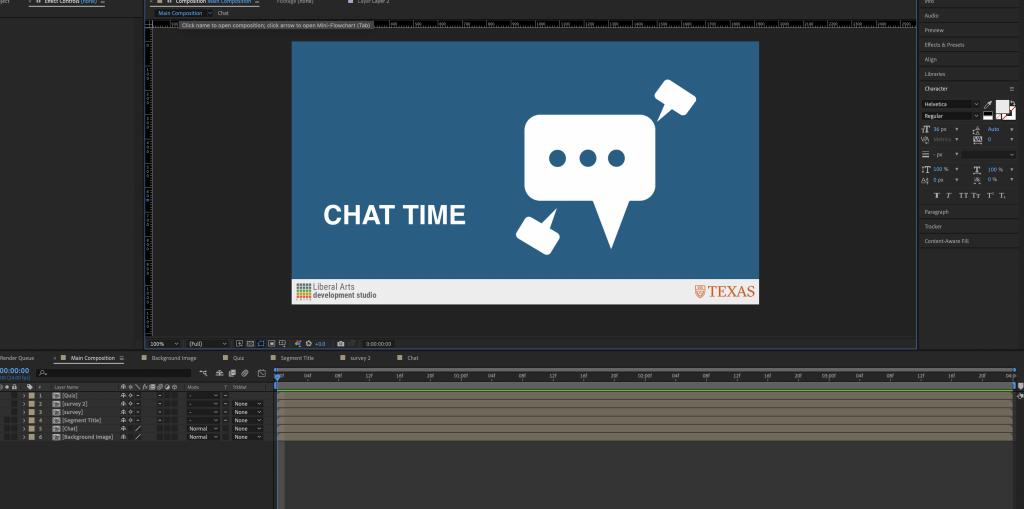Apply Small Caps text style

click(976, 195)
